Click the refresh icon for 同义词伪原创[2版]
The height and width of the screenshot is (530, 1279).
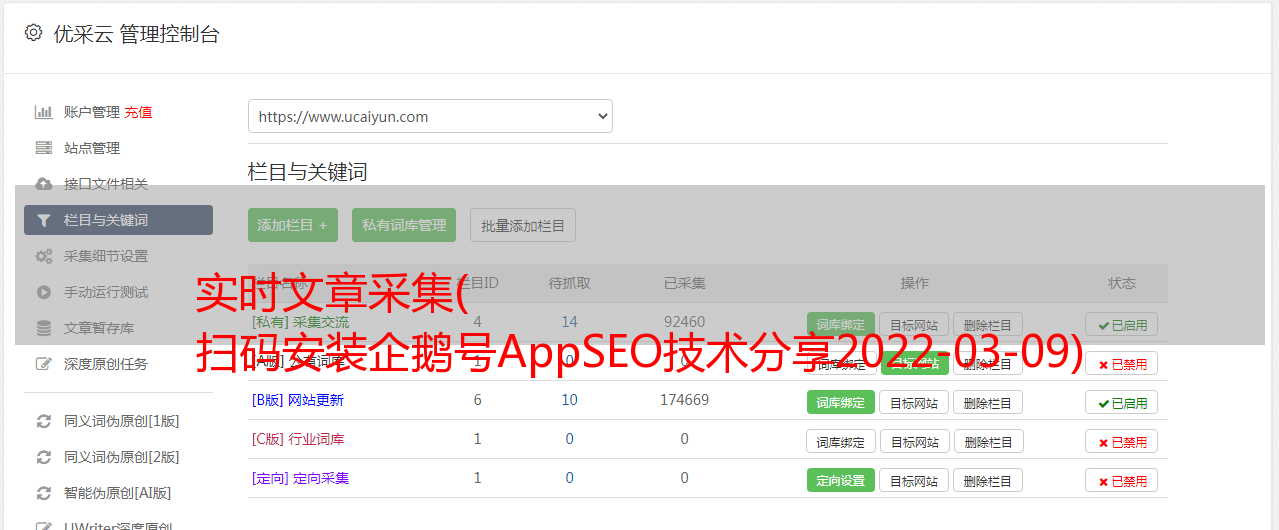[x=44, y=457]
